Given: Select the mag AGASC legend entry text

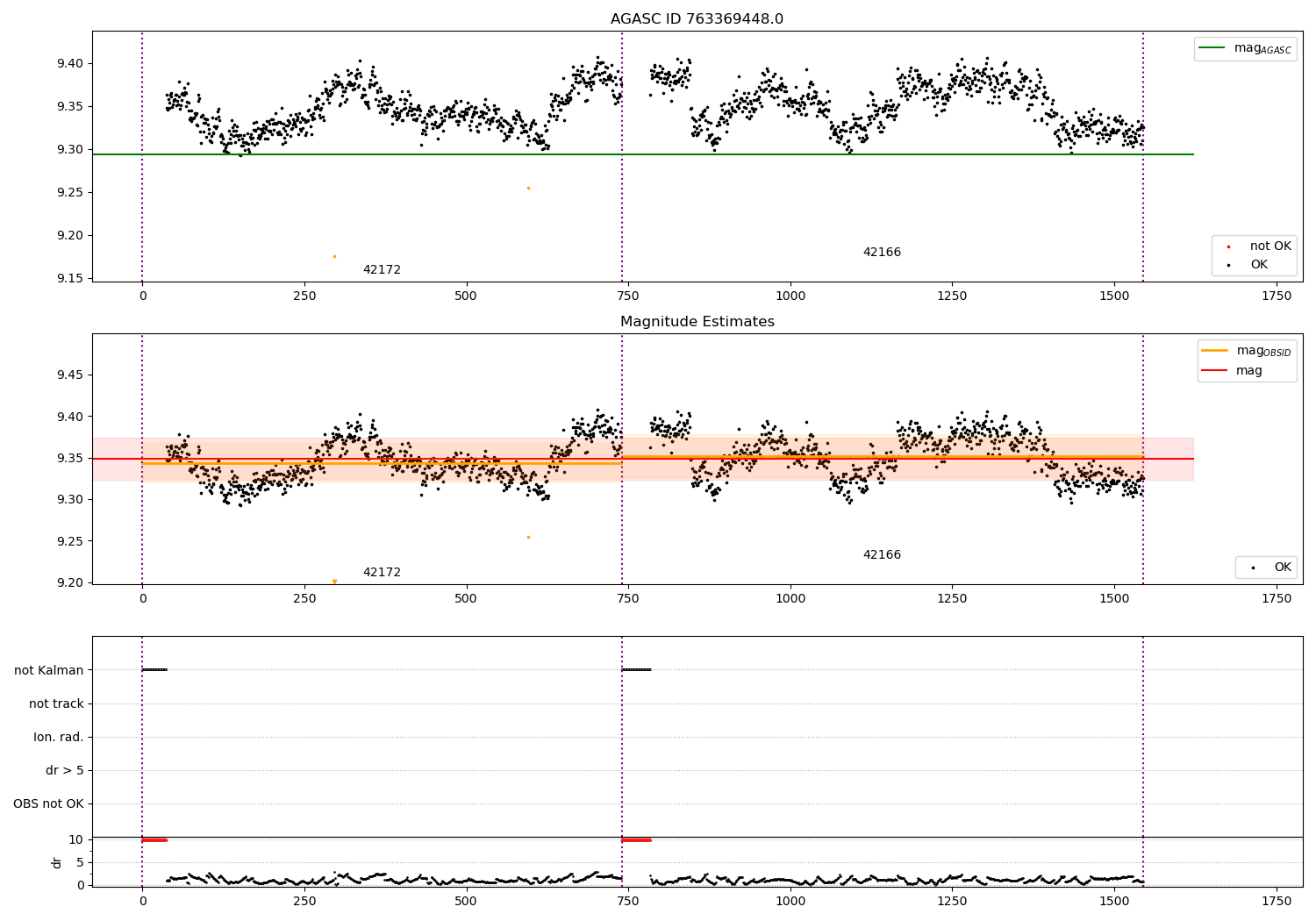Looking at the screenshot, I should coord(1262,48).
